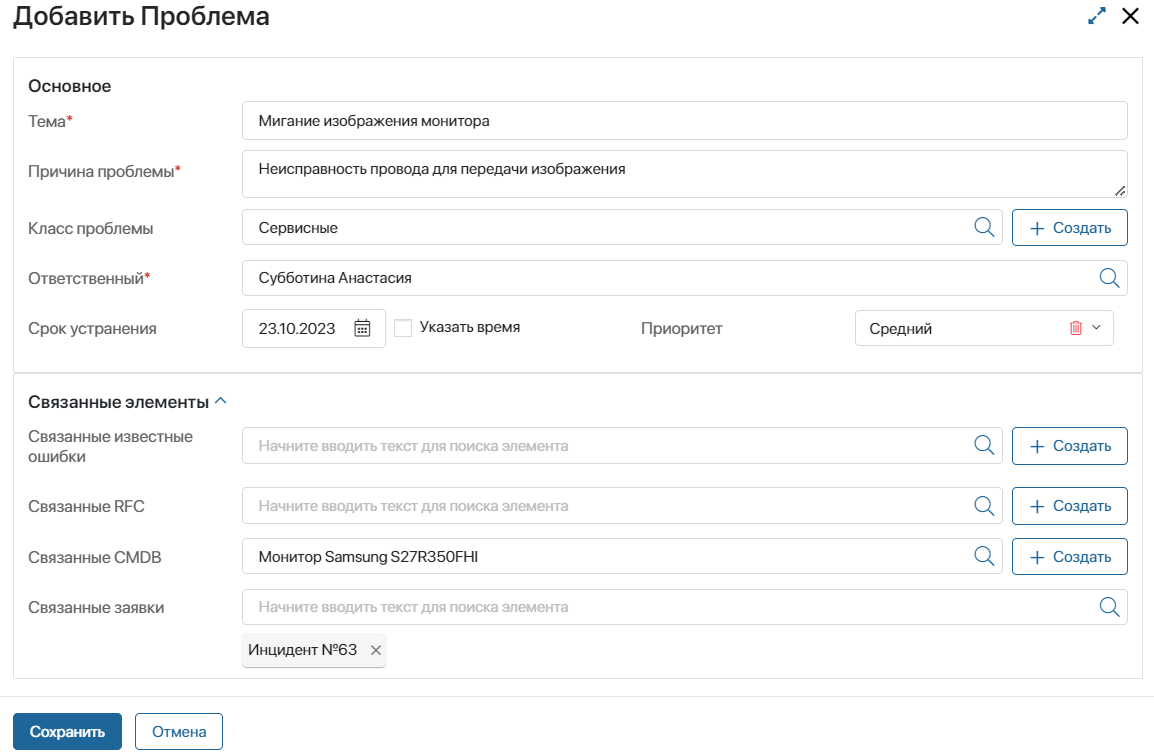Remove the Инцидент №63 tag
The image size is (1154, 756).
pyautogui.click(x=375, y=650)
